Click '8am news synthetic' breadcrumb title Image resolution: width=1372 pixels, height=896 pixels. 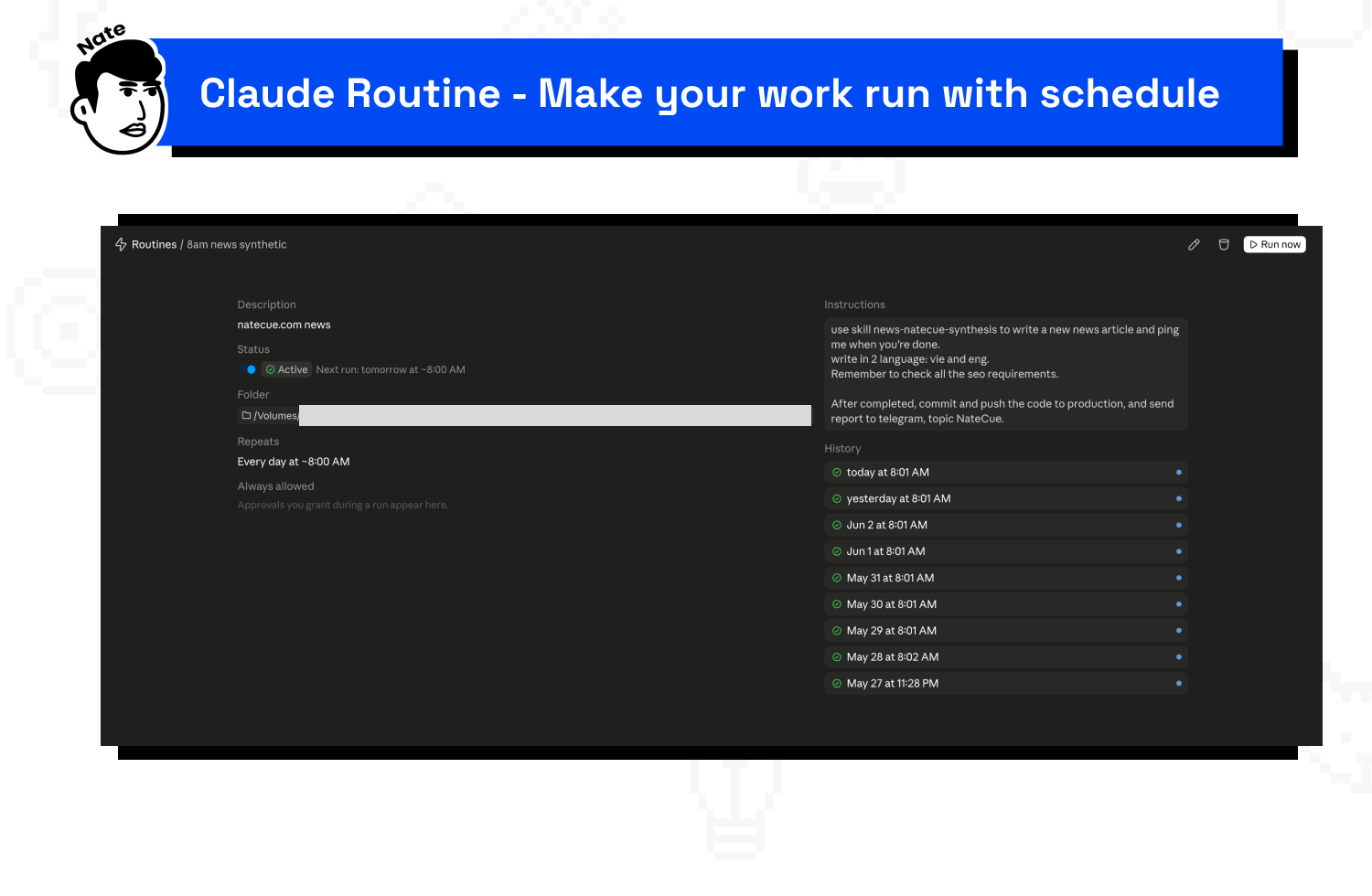pyautogui.click(x=237, y=245)
